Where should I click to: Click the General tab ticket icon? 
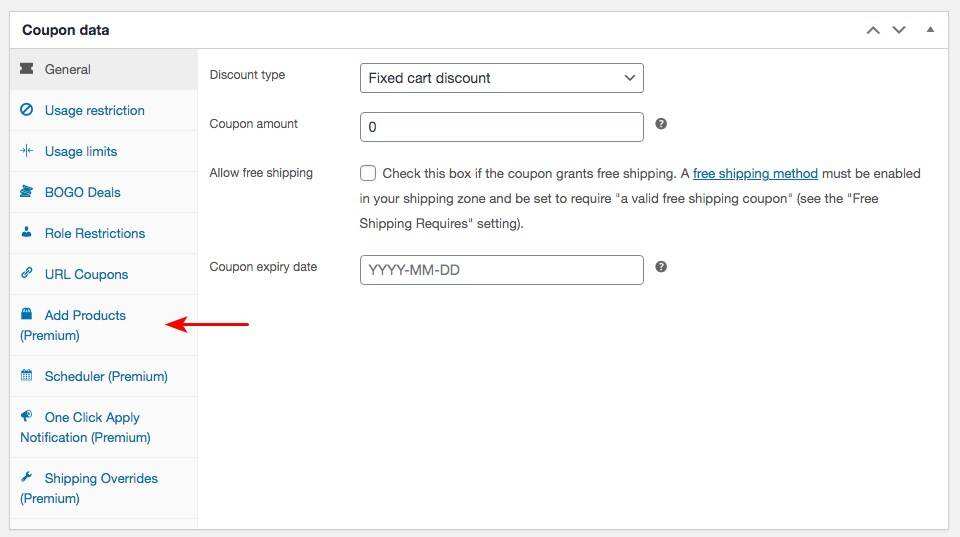click(x=27, y=69)
